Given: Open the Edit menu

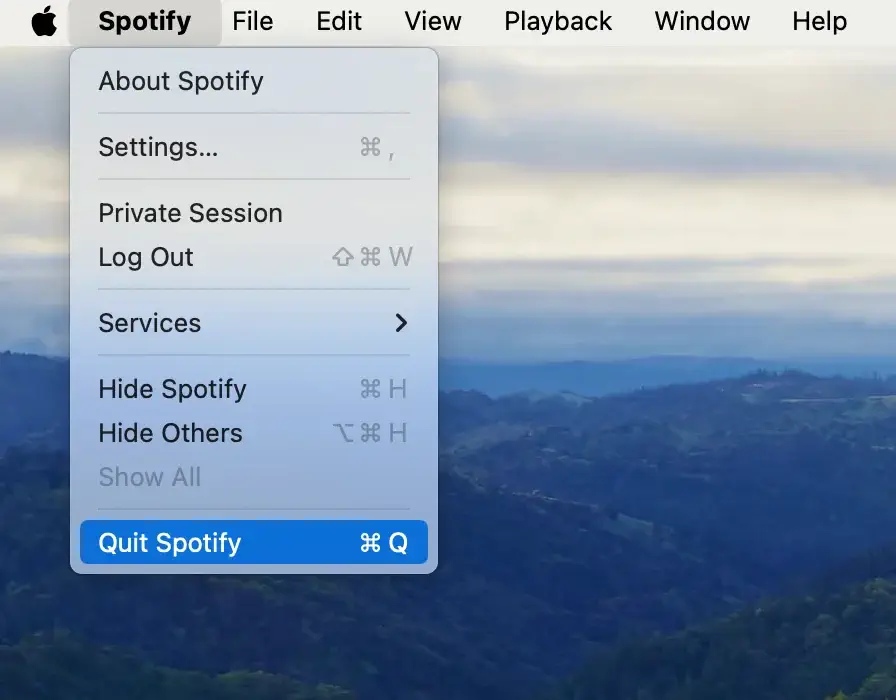Looking at the screenshot, I should (338, 21).
